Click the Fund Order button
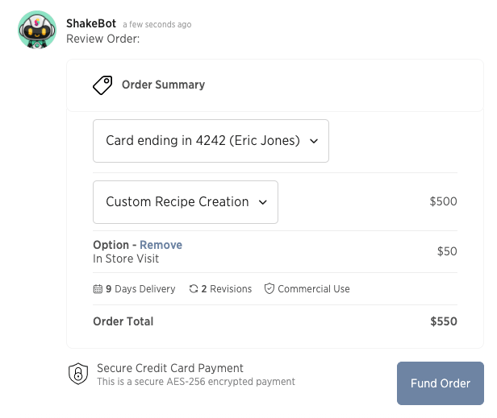 coord(440,383)
